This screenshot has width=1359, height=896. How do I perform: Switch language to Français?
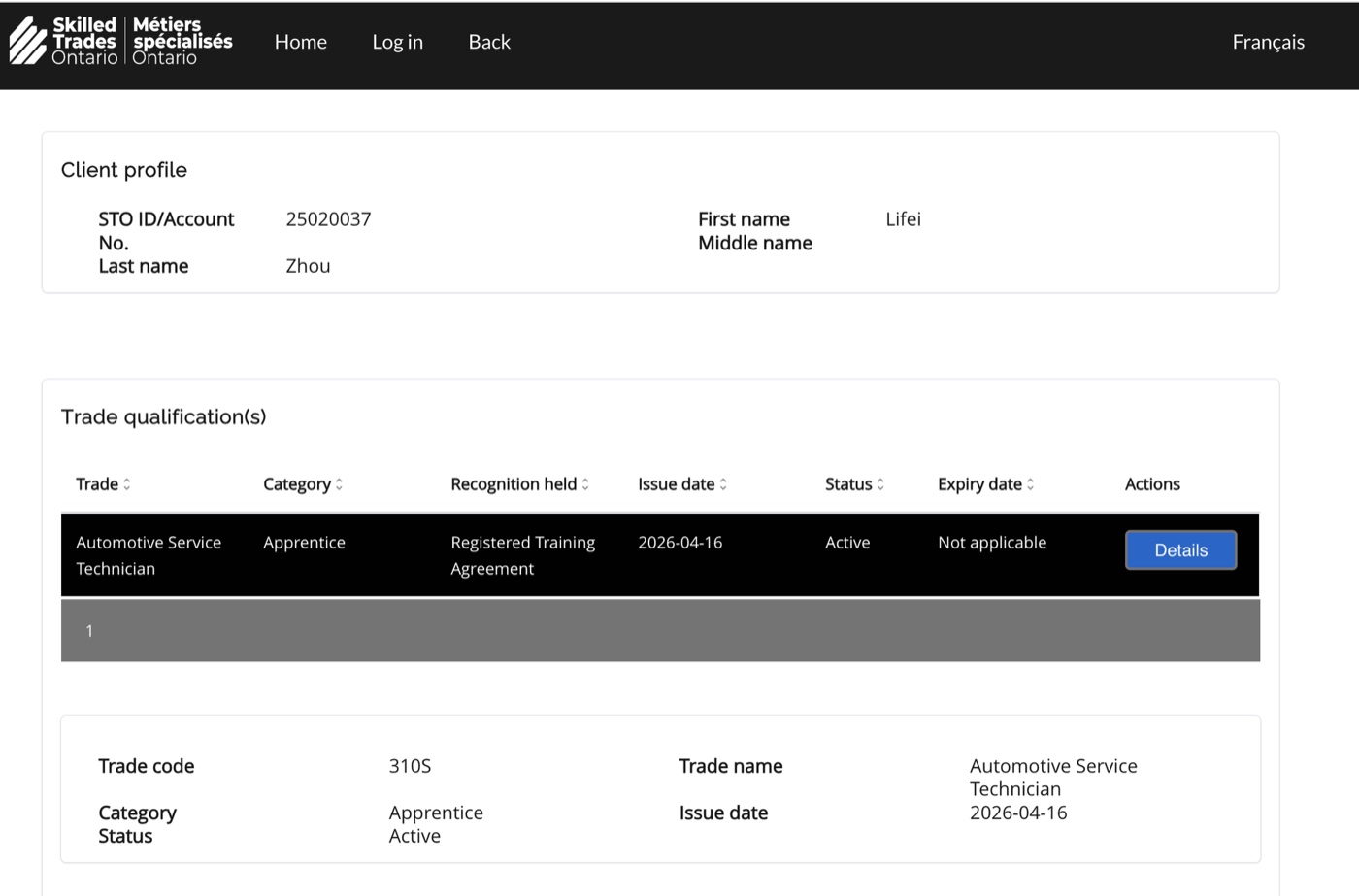click(1269, 42)
